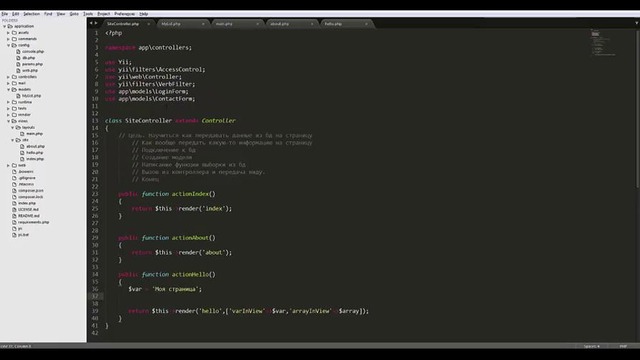The width and height of the screenshot is (640, 360).
Task: Click the file icon beside composer.json
Action: (x=14, y=191)
